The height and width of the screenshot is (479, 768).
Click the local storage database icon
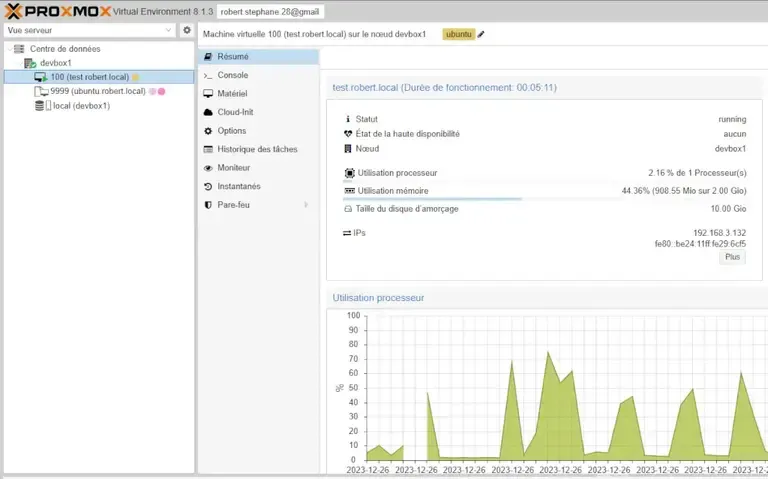[41, 105]
